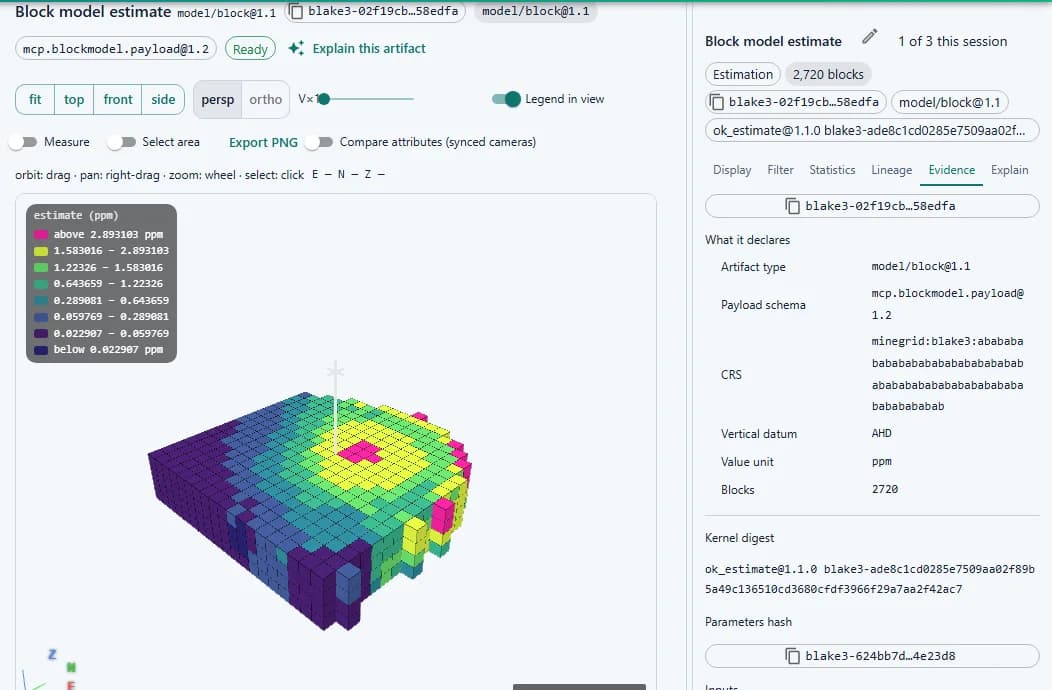Click the Estimation chip
1052x690 pixels.
[x=743, y=75]
